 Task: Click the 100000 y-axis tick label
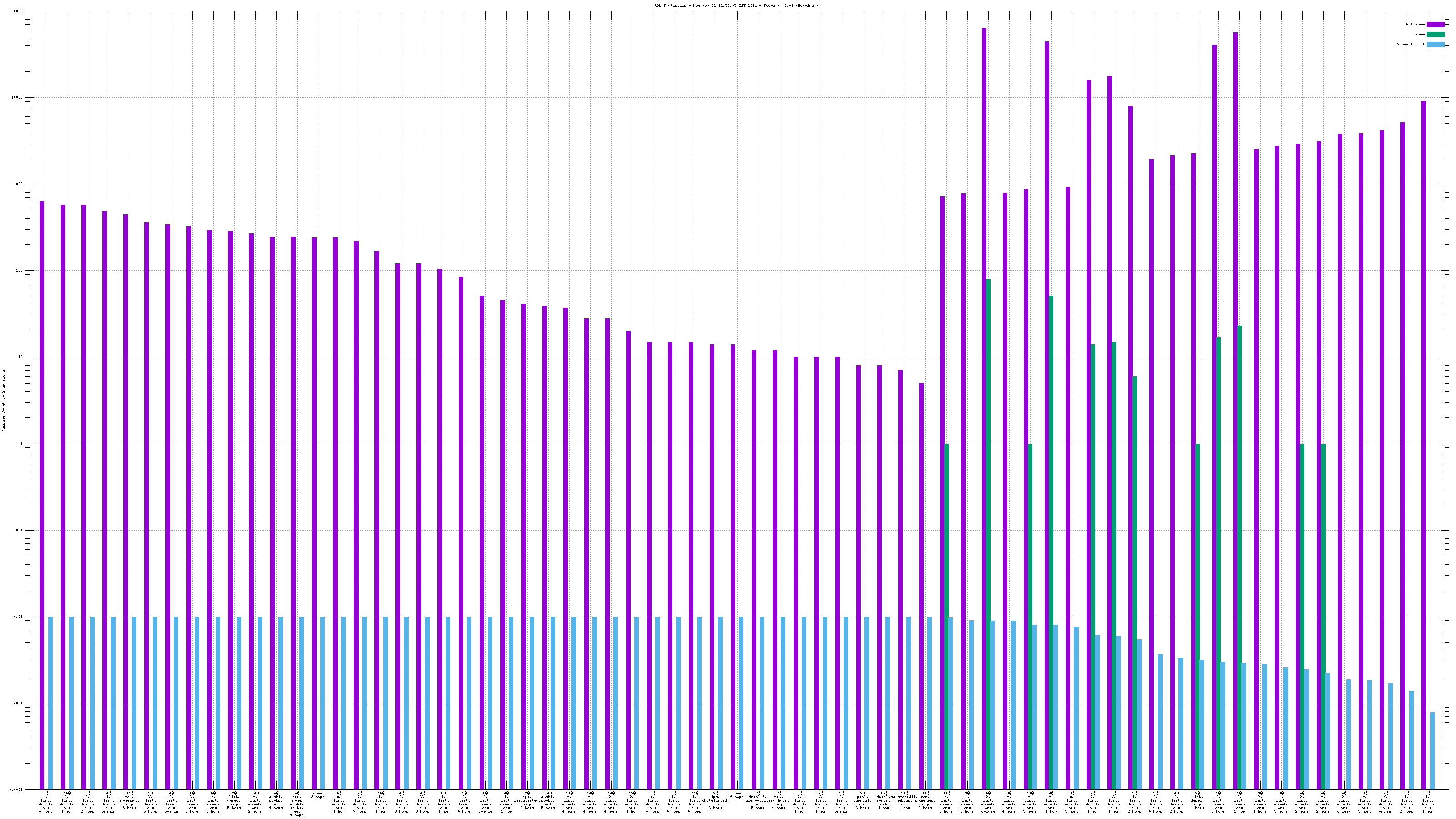click(x=17, y=11)
